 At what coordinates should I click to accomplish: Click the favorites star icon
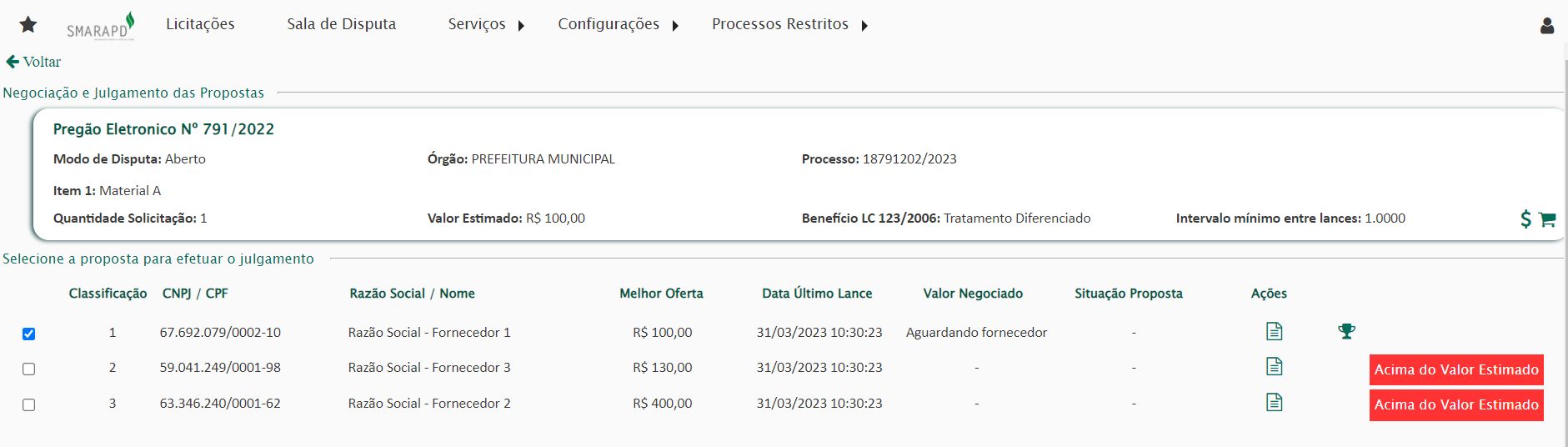(28, 25)
